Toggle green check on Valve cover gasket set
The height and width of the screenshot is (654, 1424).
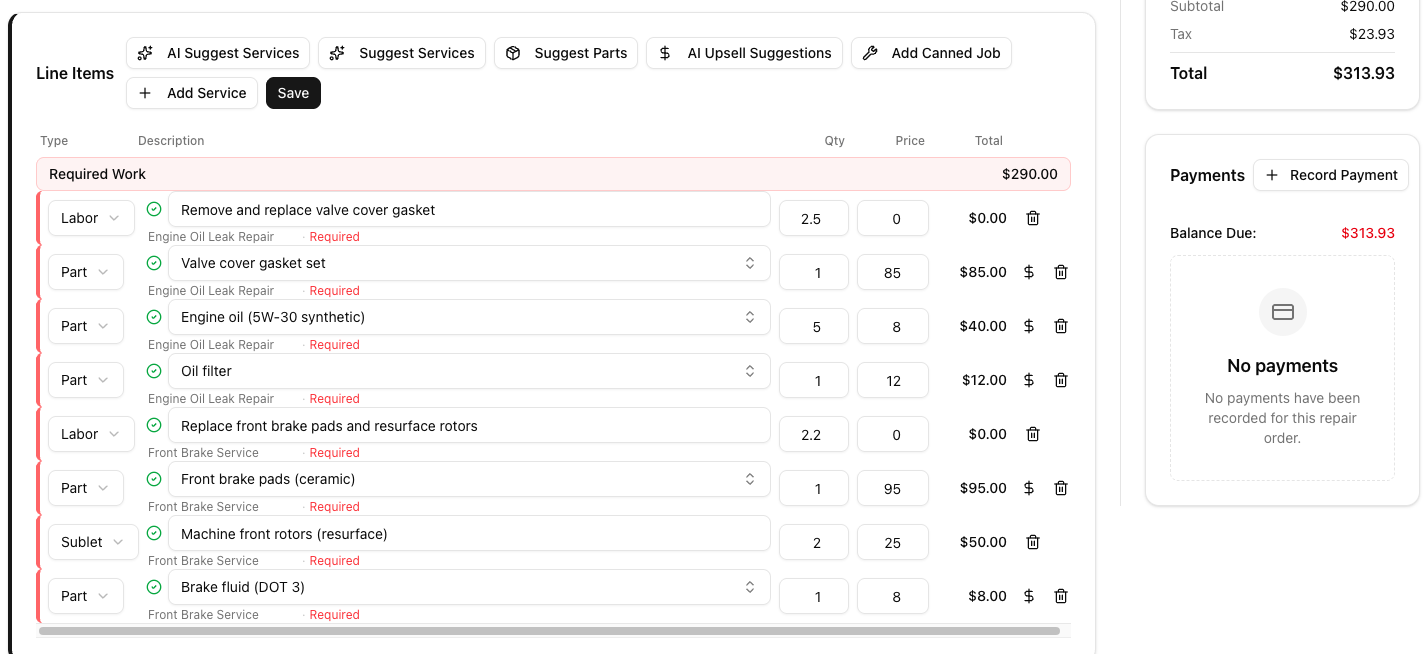pos(154,263)
